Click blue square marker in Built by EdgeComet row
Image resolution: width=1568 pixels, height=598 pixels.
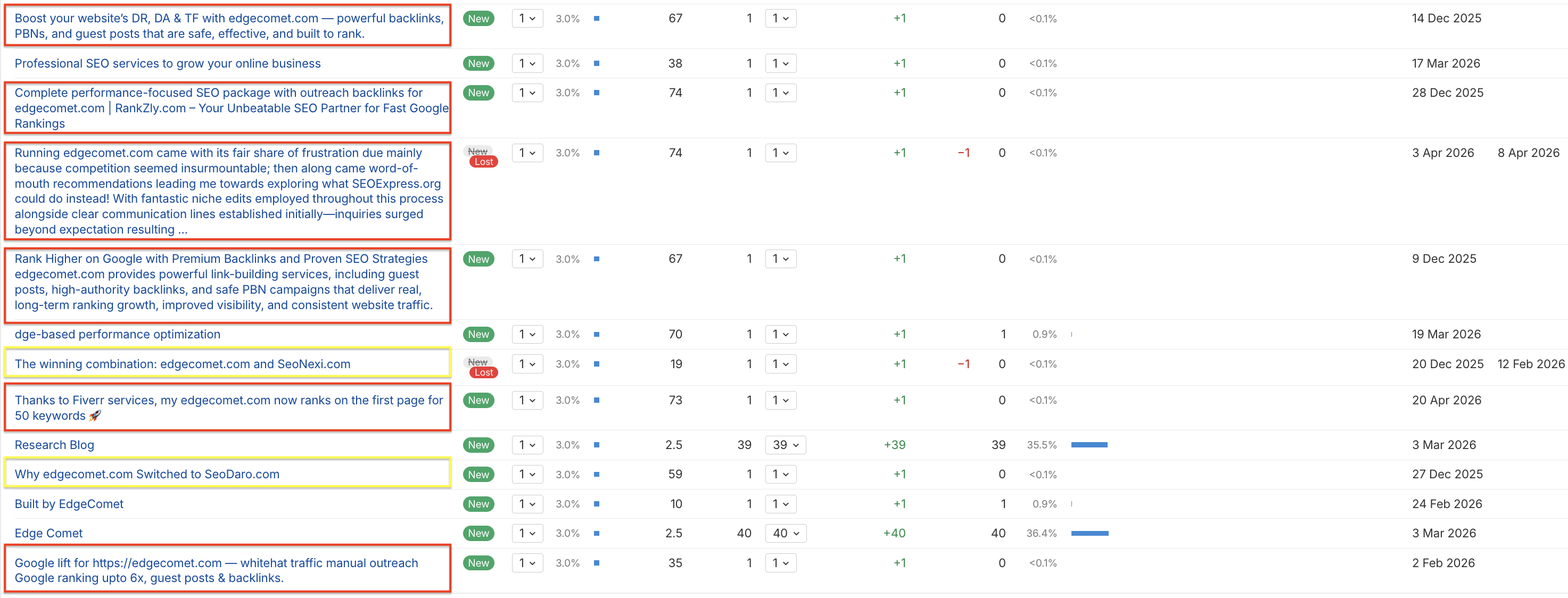tap(597, 504)
